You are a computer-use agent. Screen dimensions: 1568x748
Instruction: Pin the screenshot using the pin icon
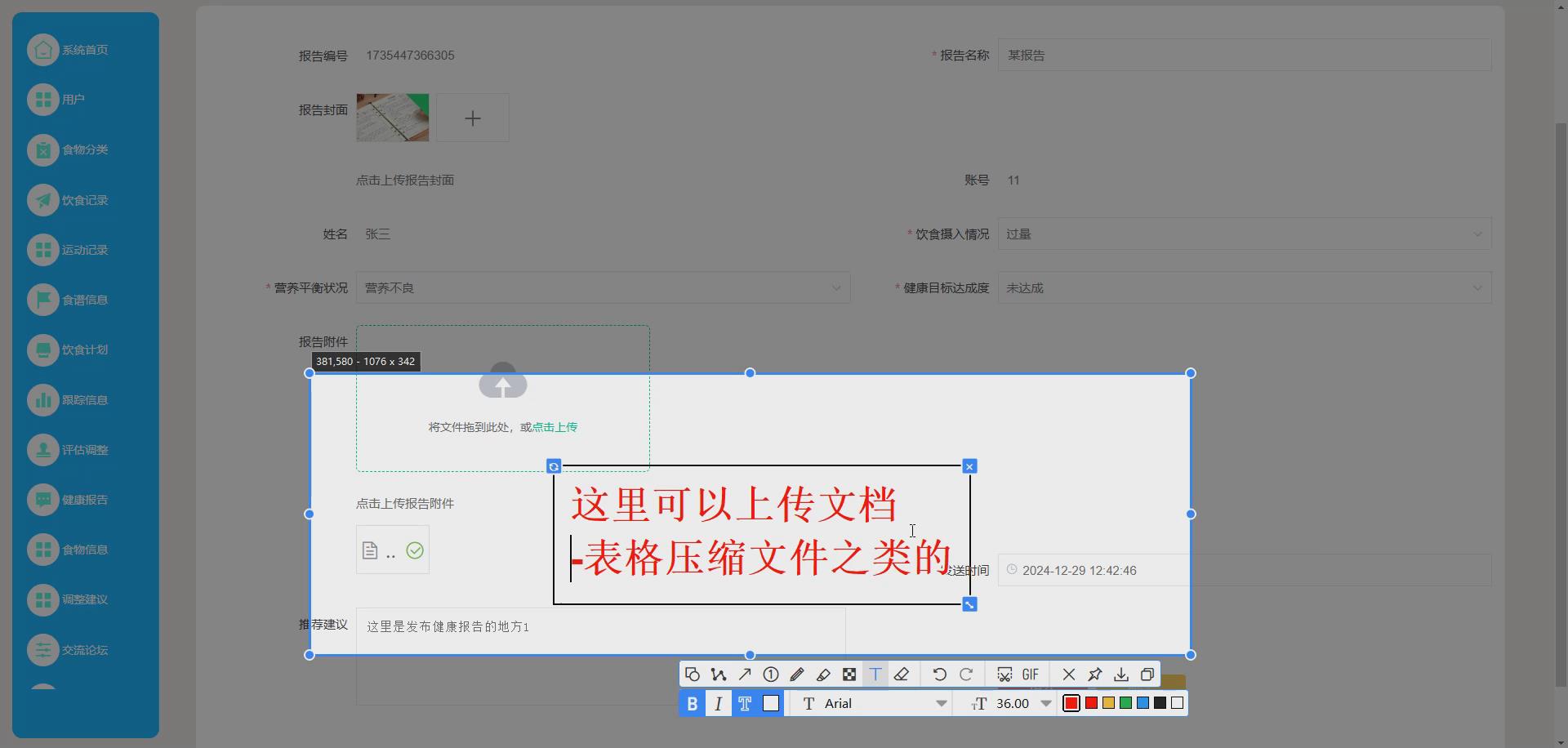pyautogui.click(x=1094, y=675)
